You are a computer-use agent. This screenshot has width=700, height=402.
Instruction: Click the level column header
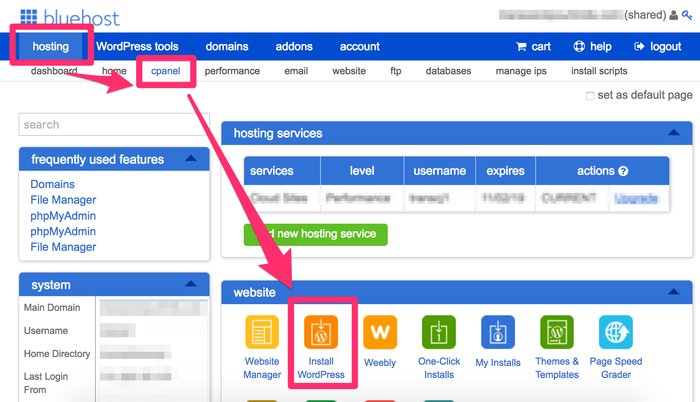coord(362,171)
